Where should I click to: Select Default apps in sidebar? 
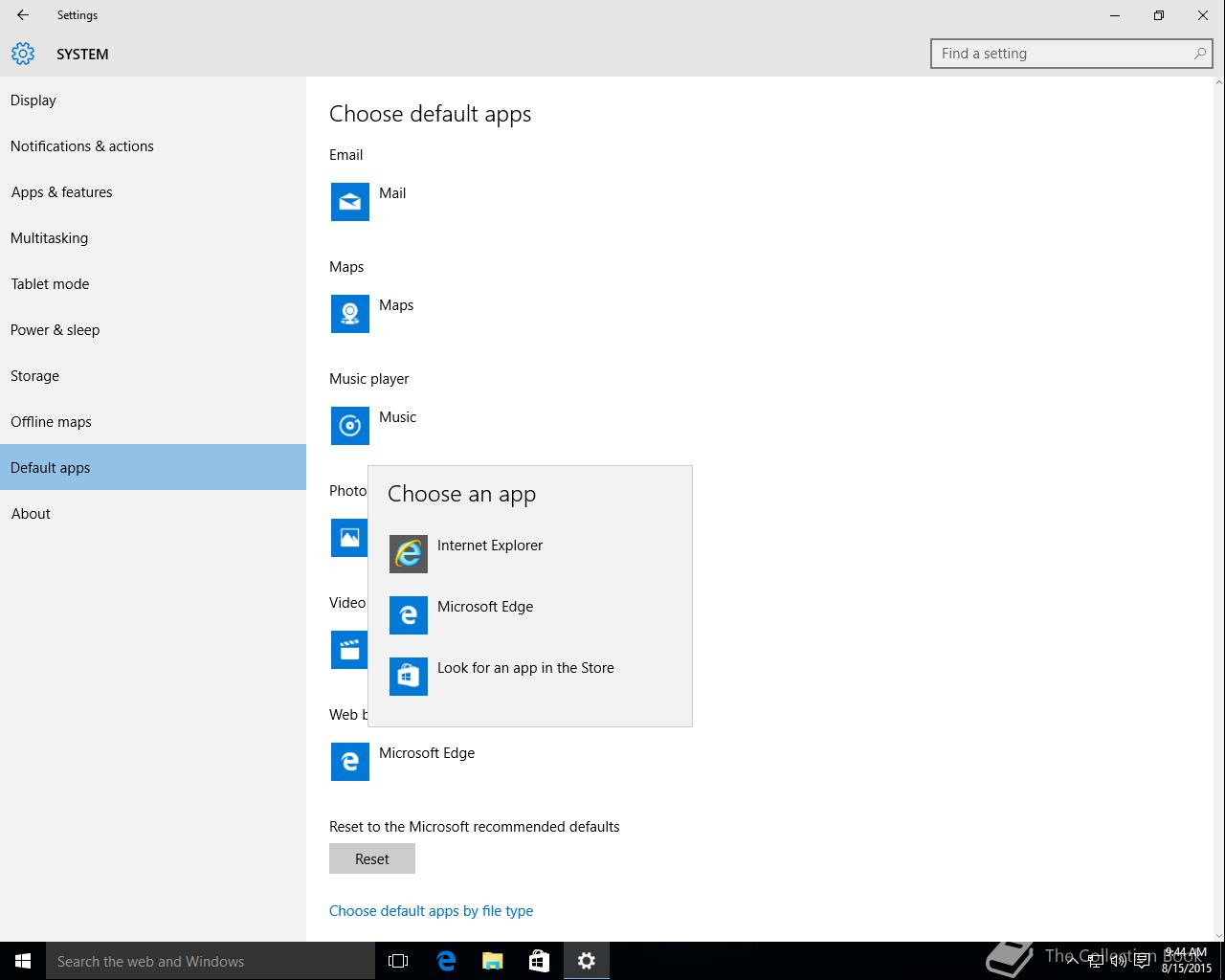click(153, 467)
